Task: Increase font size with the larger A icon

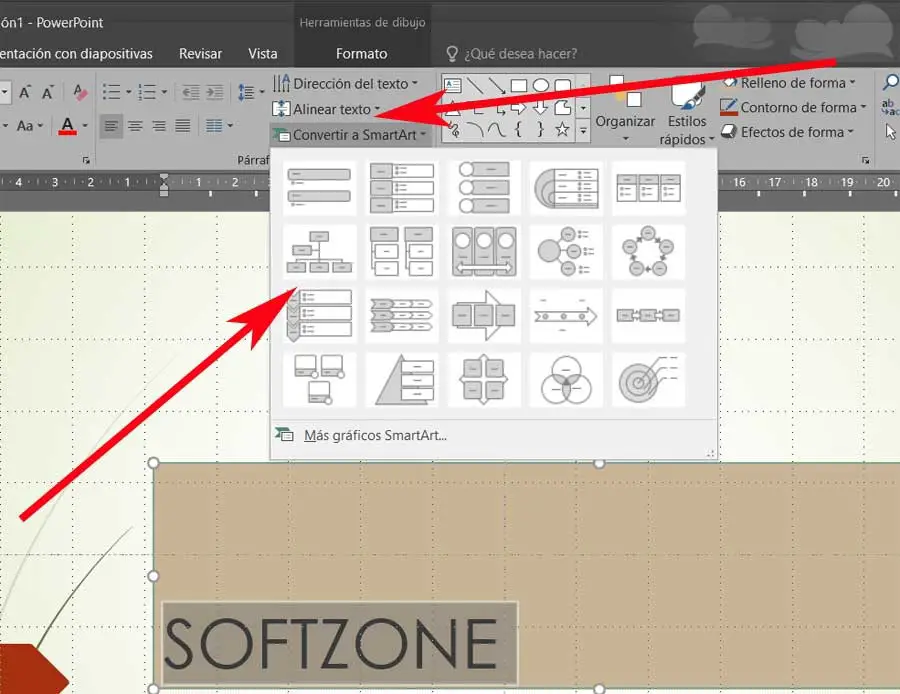Action: point(25,92)
